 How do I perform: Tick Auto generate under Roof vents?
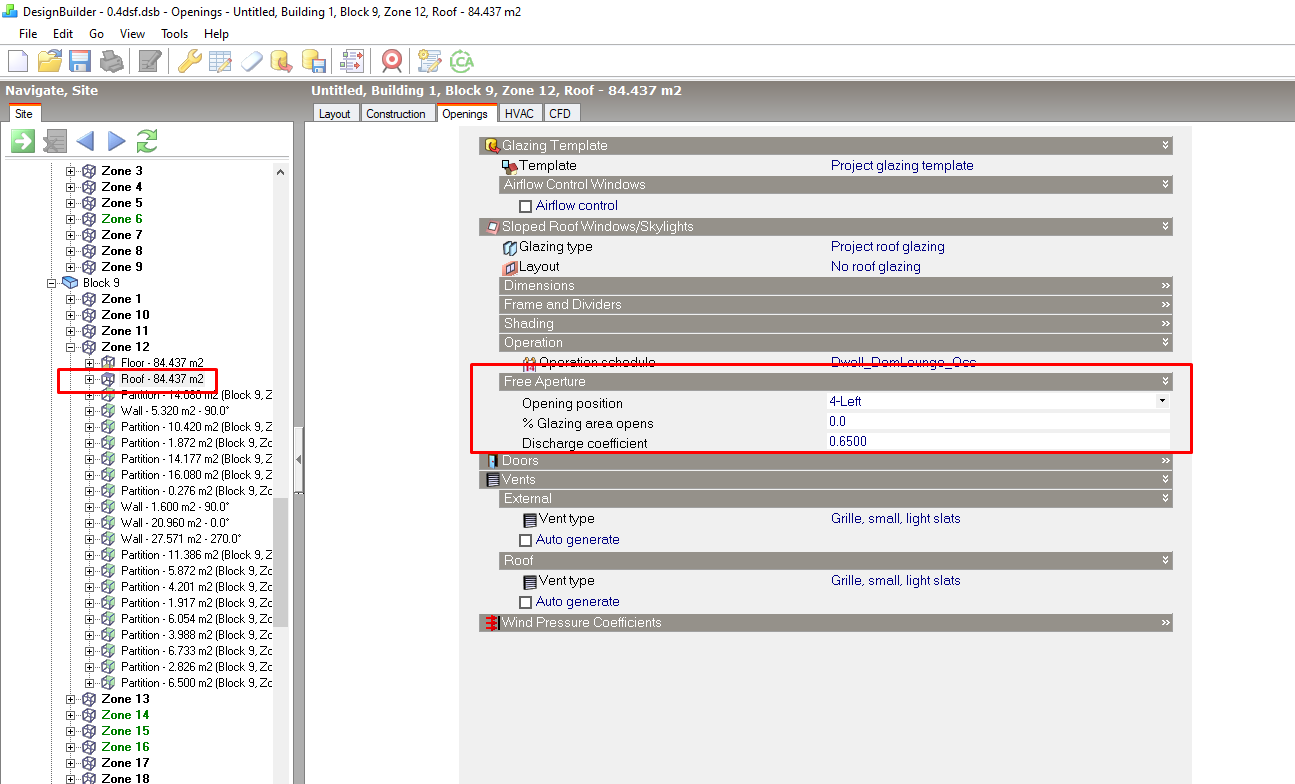coord(525,602)
